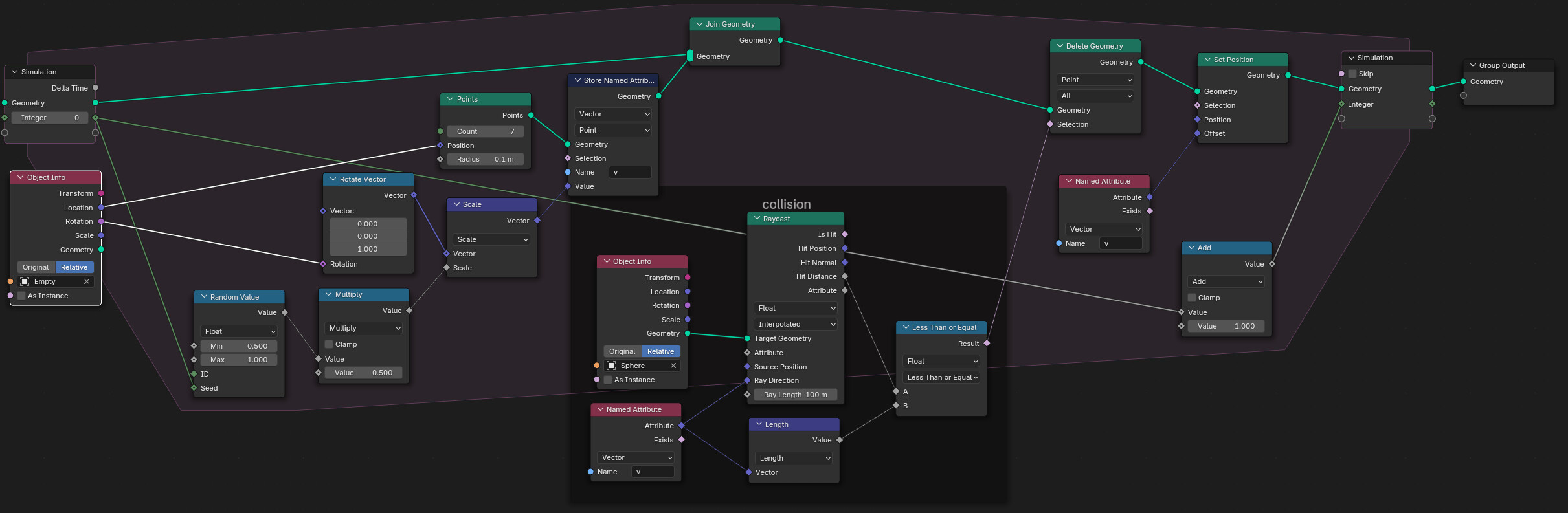Click the Name field in Store Named Attribute

pyautogui.click(x=630, y=172)
